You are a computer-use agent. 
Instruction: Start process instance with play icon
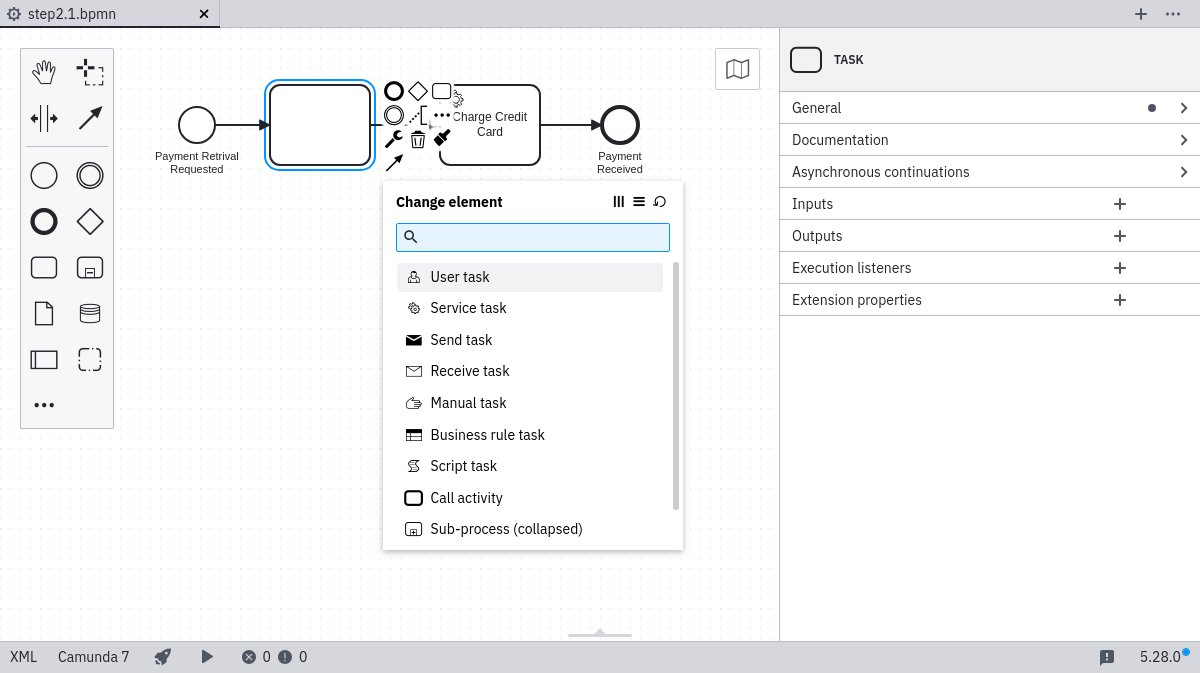[207, 657]
